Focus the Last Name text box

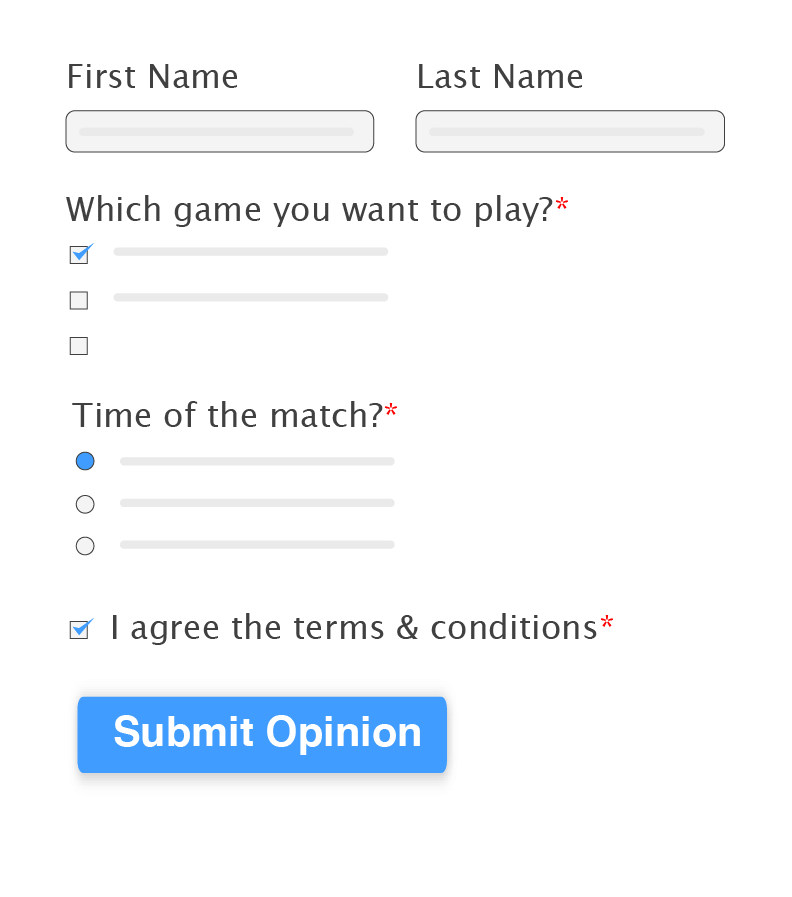pyautogui.click(x=569, y=131)
